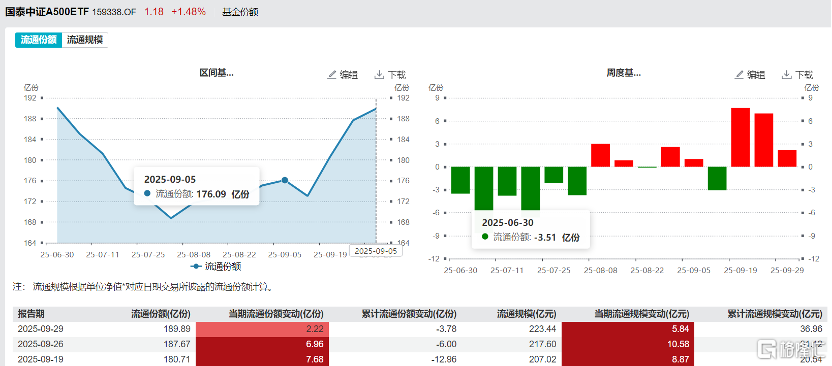Click the +1.48% change figure
The height and width of the screenshot is (366, 832).
coord(188,11)
